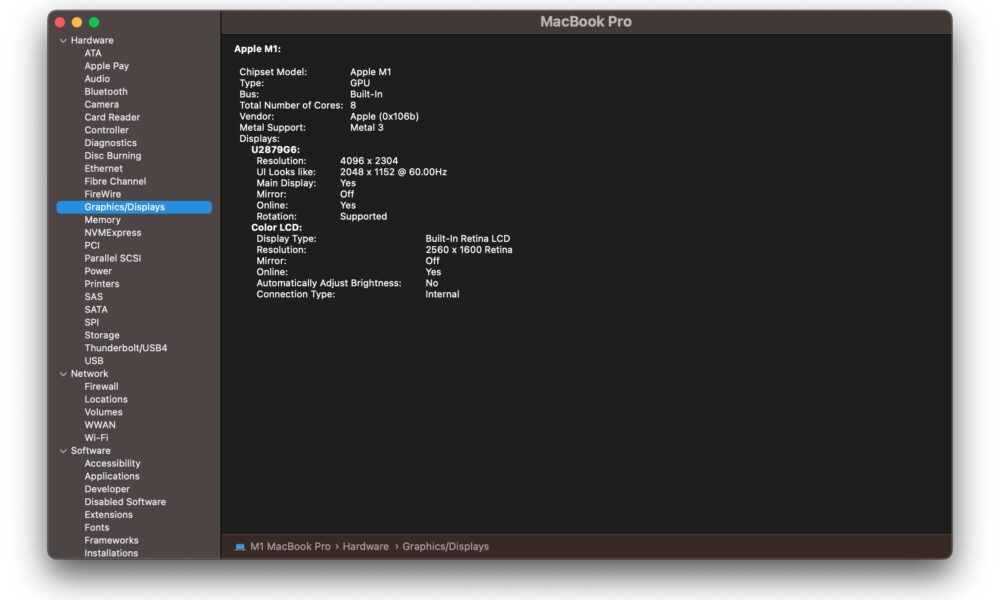Screen dimensions: 1000x600
Task: Select SATA in the sidebar
Action: coord(96,309)
